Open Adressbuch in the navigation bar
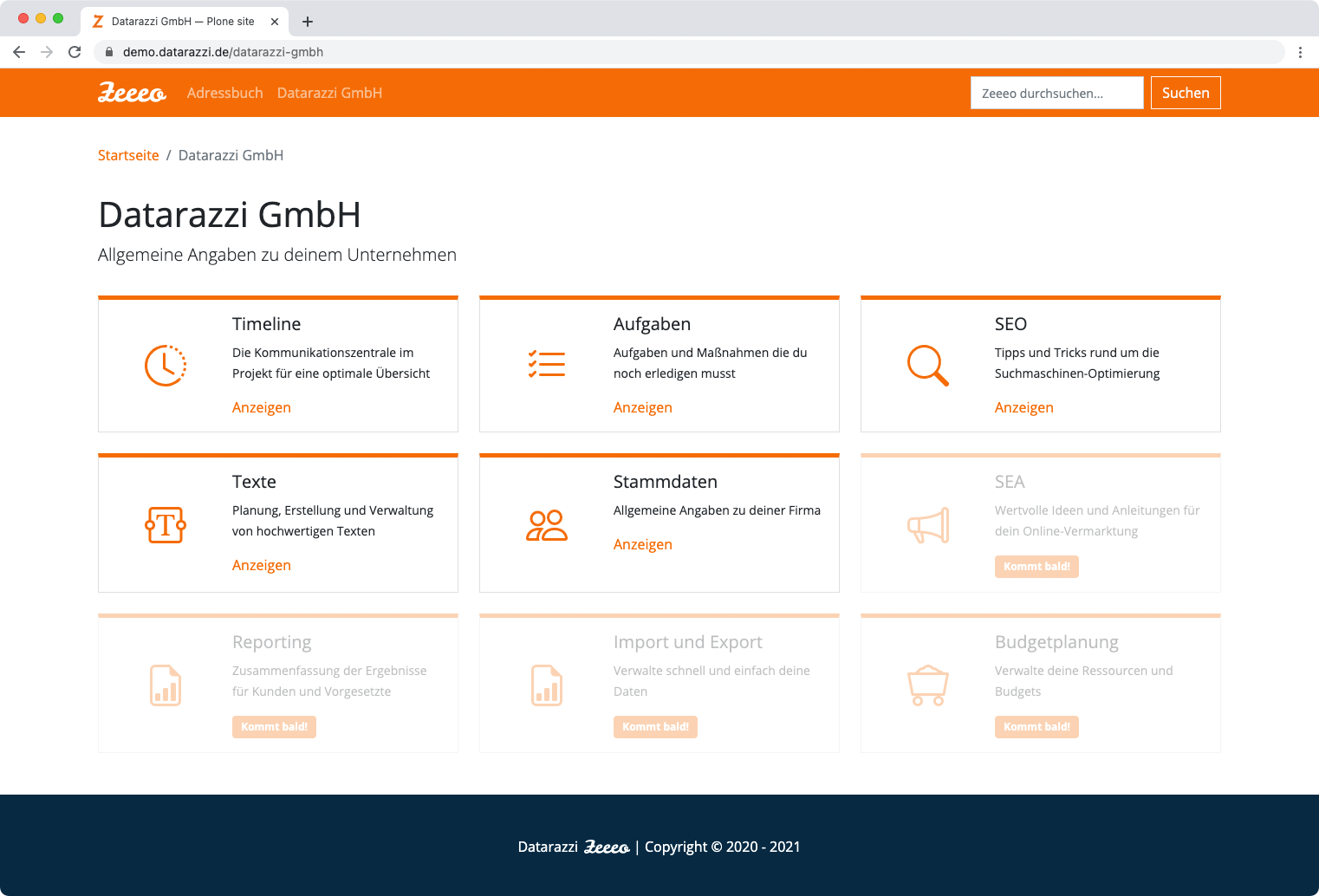Viewport: 1319px width, 896px height. click(x=225, y=93)
